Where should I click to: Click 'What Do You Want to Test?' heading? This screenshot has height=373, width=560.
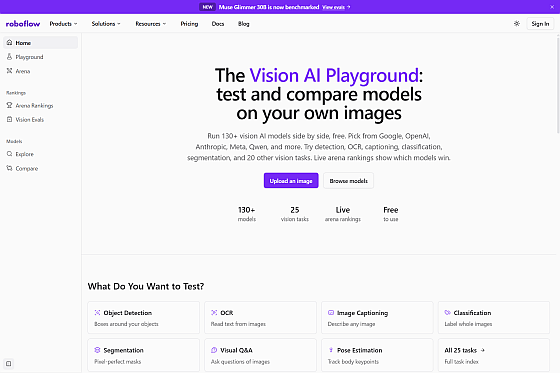coord(146,286)
